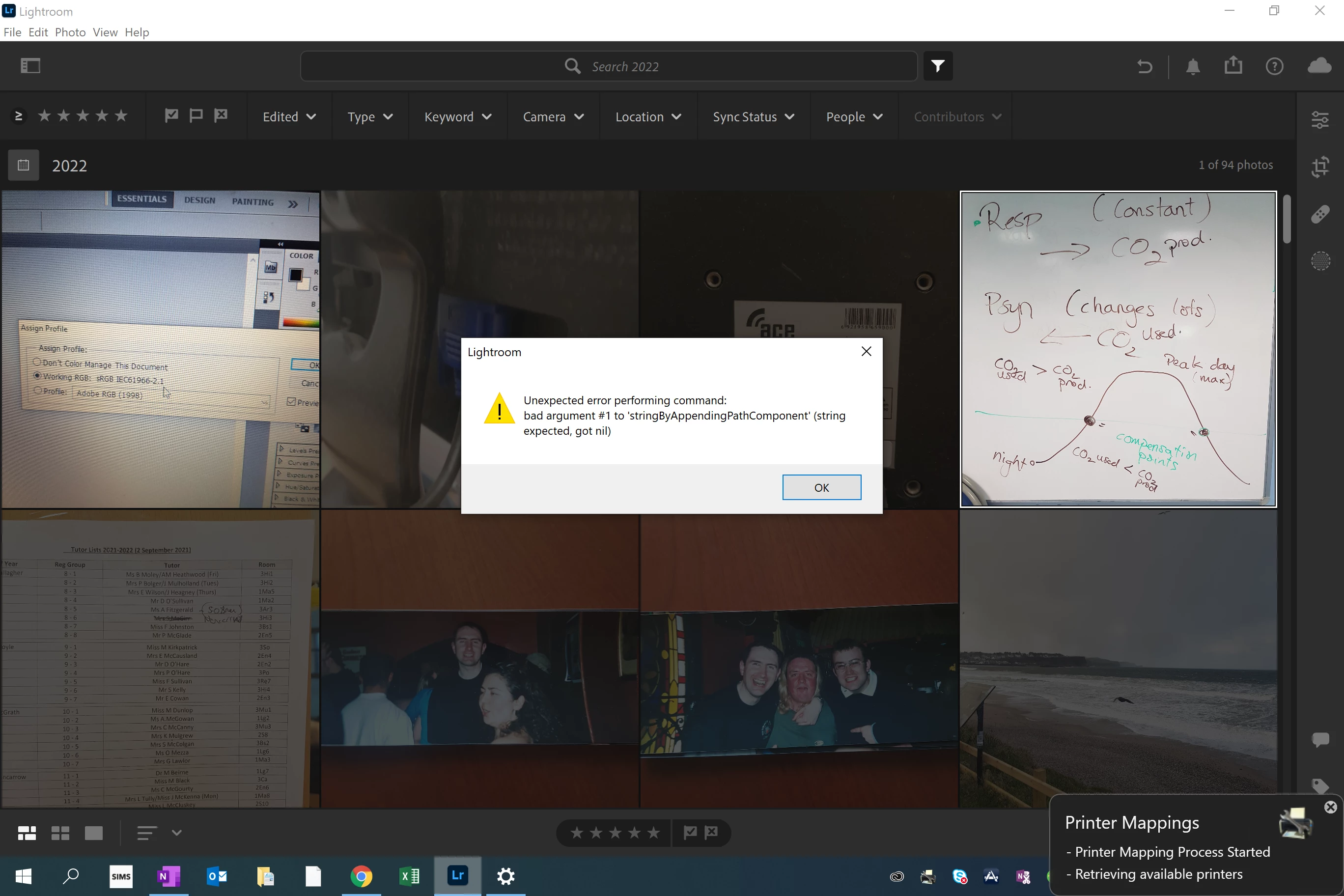Select the Crop and rotate tool
This screenshot has height=896, width=1344.
(x=1320, y=167)
